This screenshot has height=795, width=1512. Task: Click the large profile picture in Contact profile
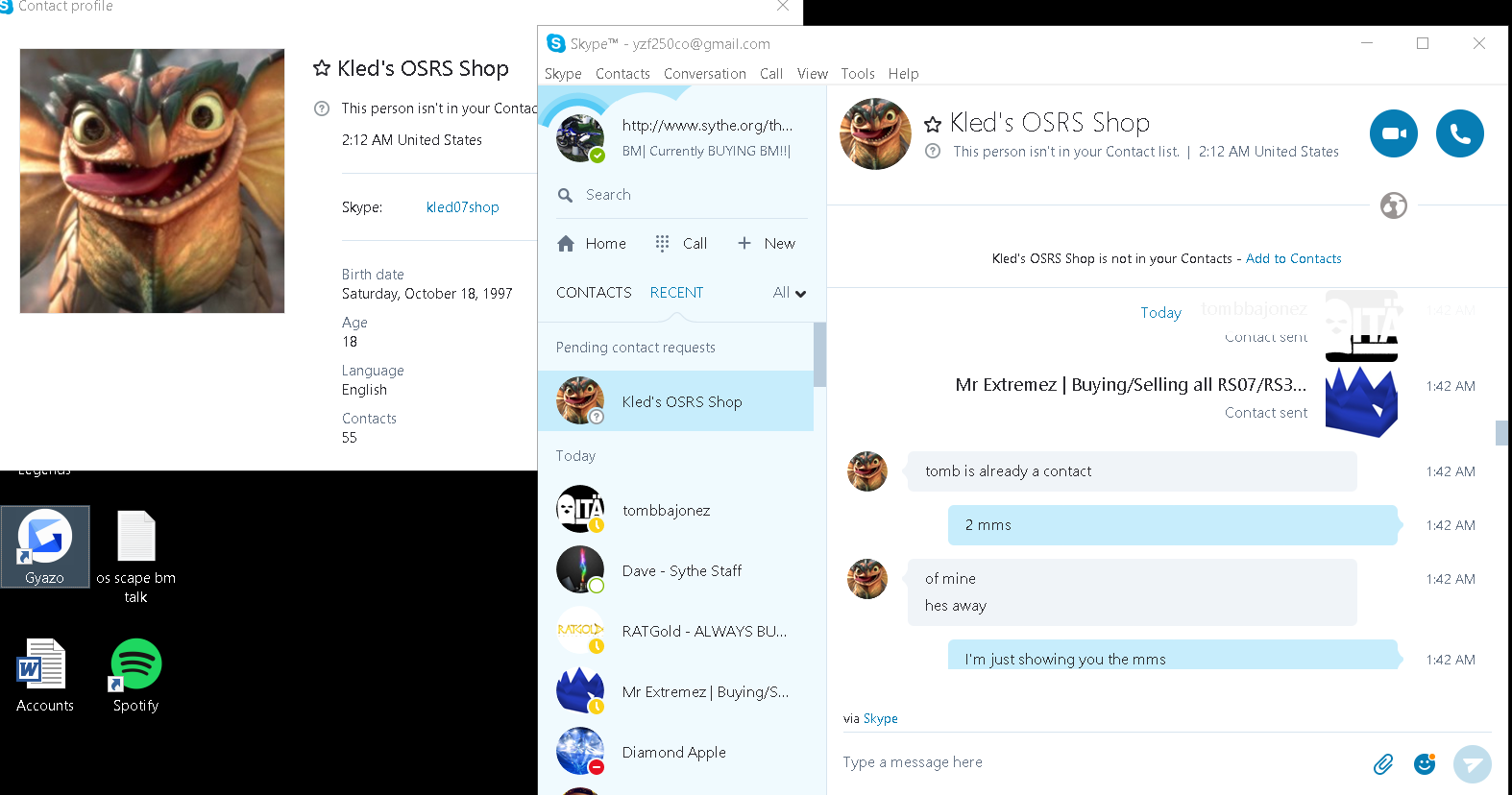152,181
